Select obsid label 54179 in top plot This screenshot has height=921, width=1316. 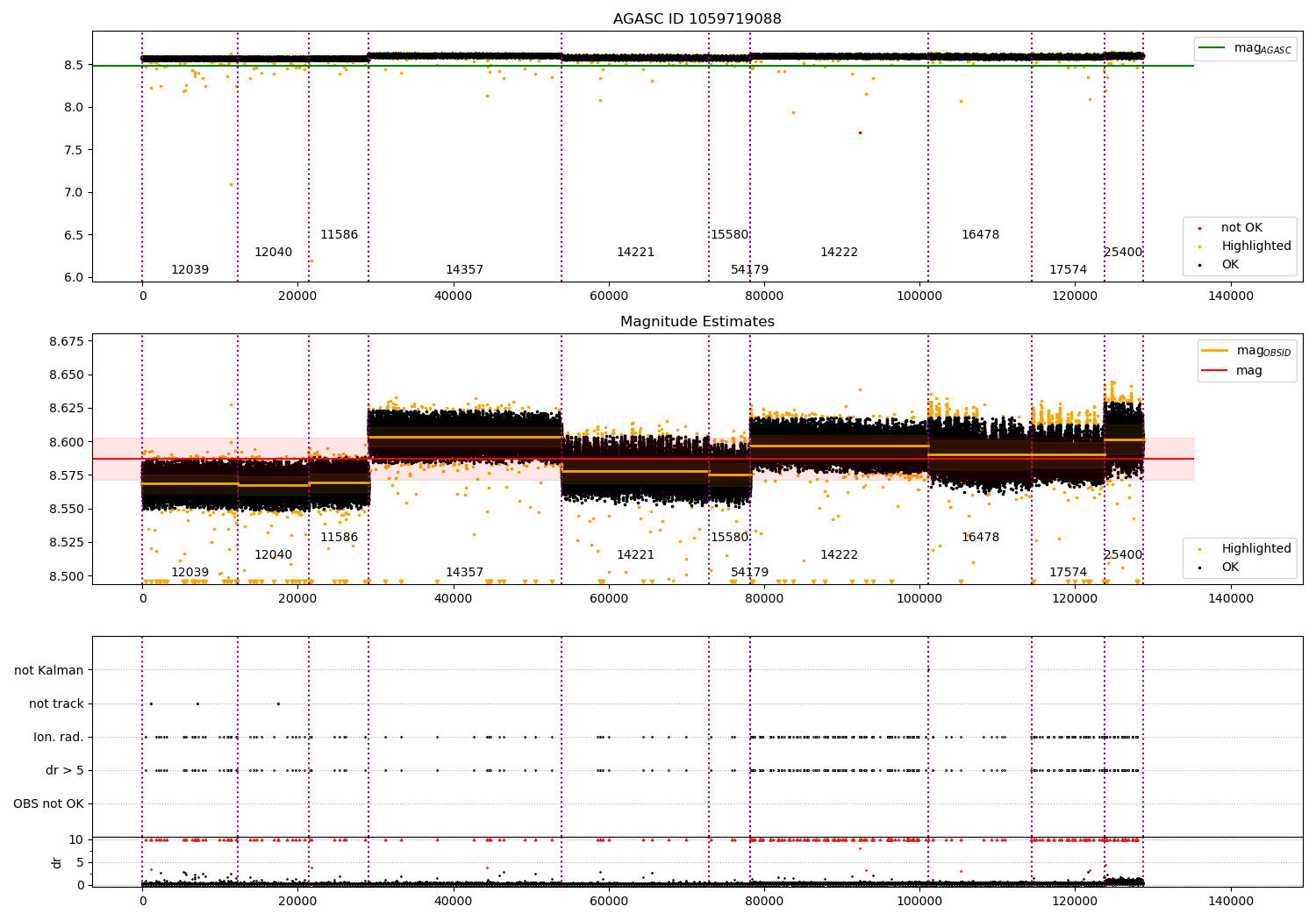(x=749, y=270)
